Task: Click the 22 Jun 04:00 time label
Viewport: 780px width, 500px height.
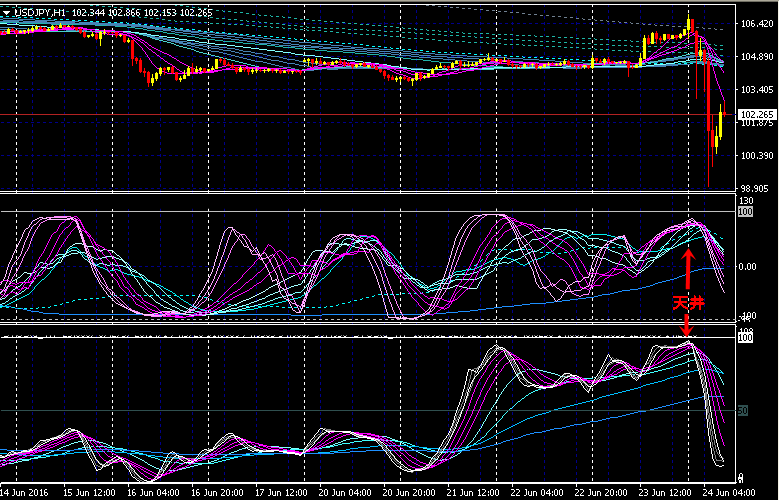Action: click(538, 493)
